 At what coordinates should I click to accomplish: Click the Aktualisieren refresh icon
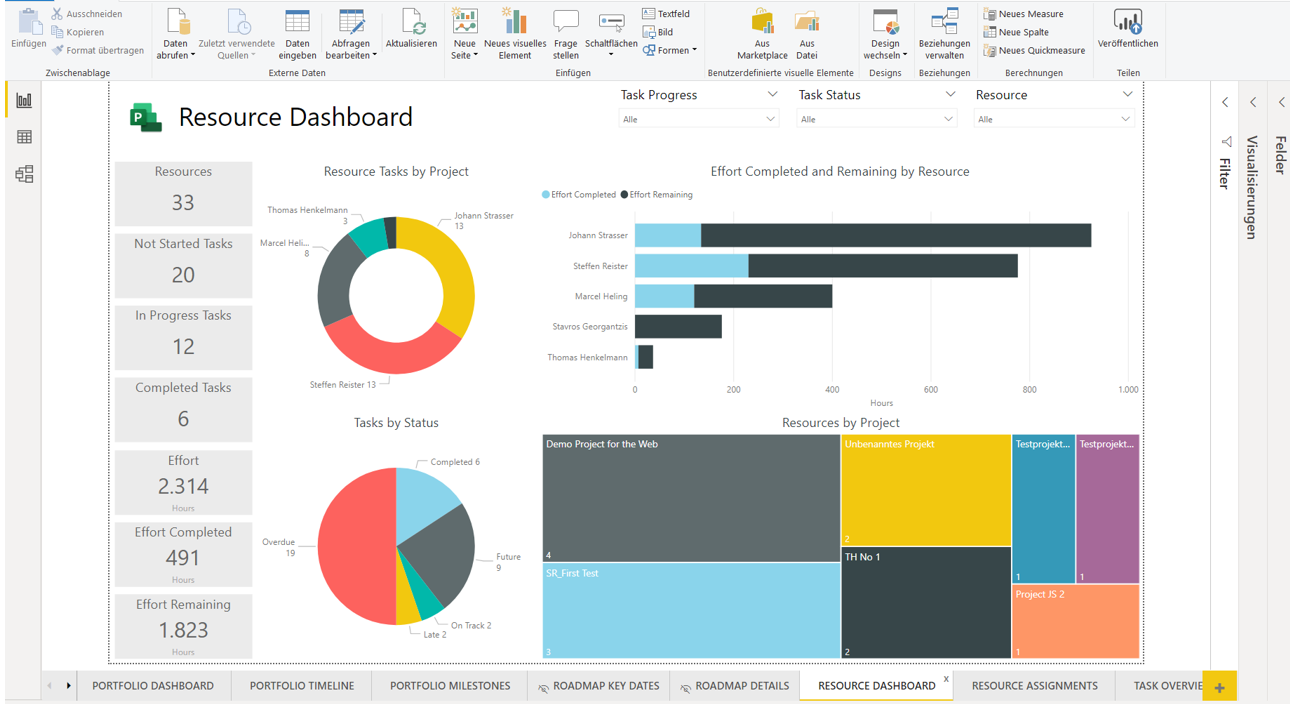pyautogui.click(x=411, y=23)
